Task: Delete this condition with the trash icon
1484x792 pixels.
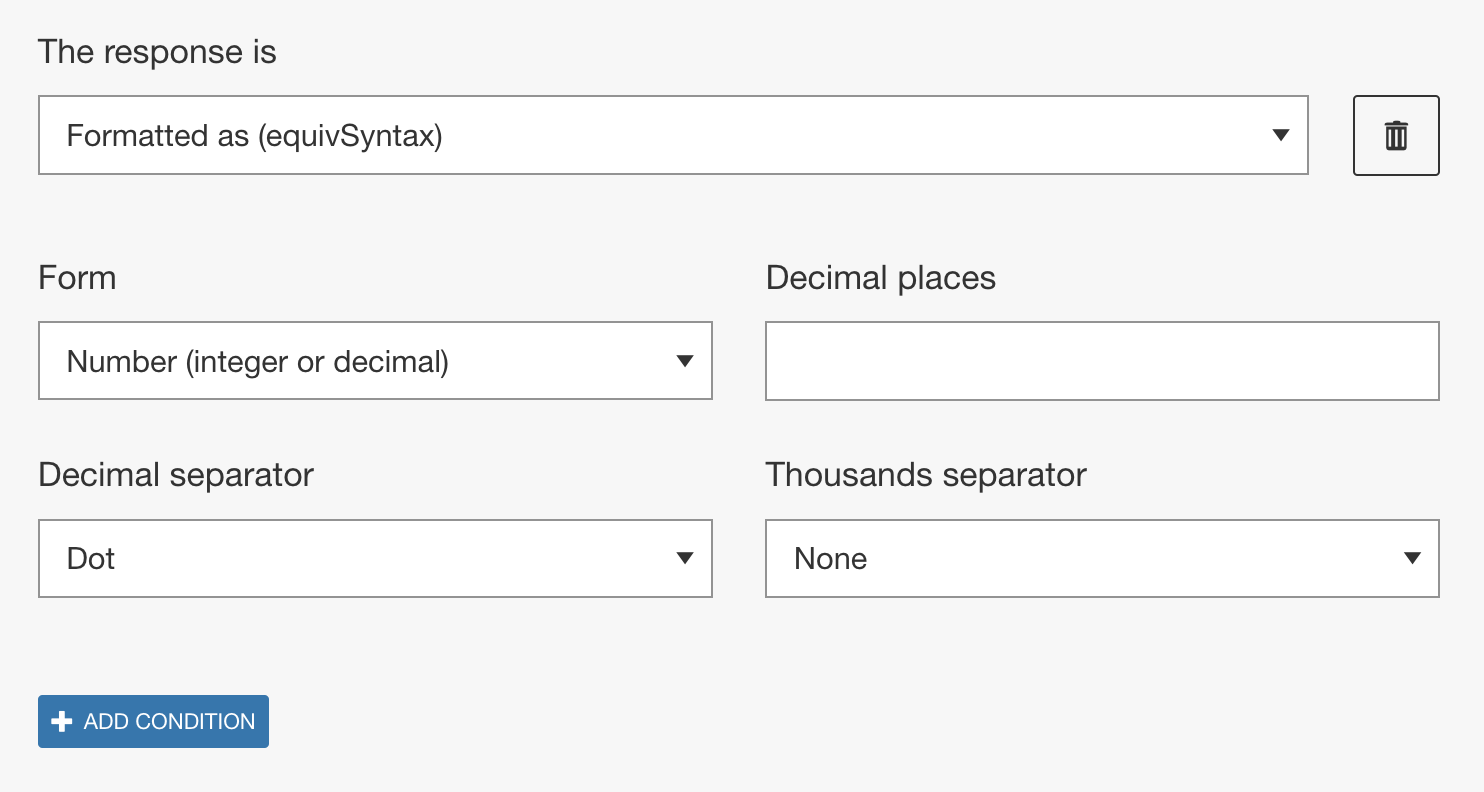Action: pyautogui.click(x=1396, y=136)
